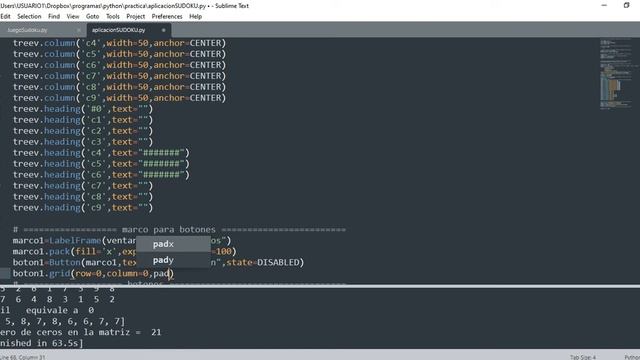The width and height of the screenshot is (640, 360).
Task: Open the Project menu
Action: pyautogui.click(x=136, y=16)
